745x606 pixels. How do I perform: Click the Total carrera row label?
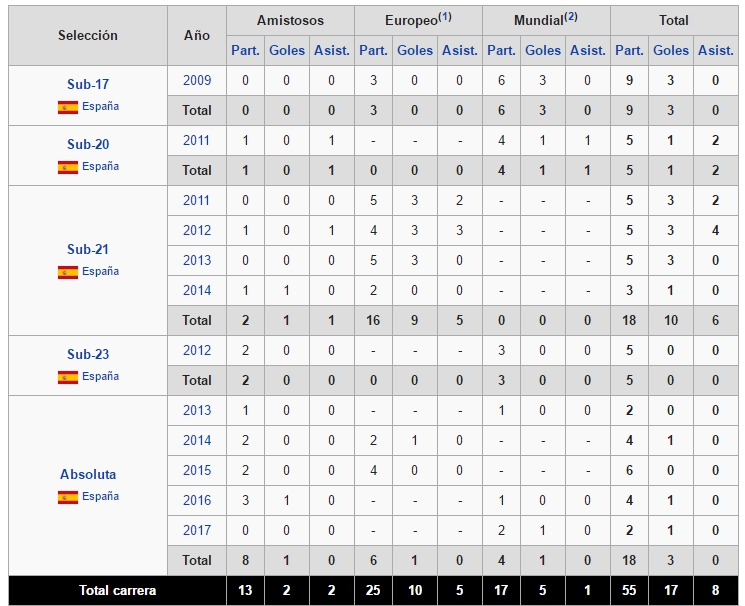pyautogui.click(x=118, y=591)
